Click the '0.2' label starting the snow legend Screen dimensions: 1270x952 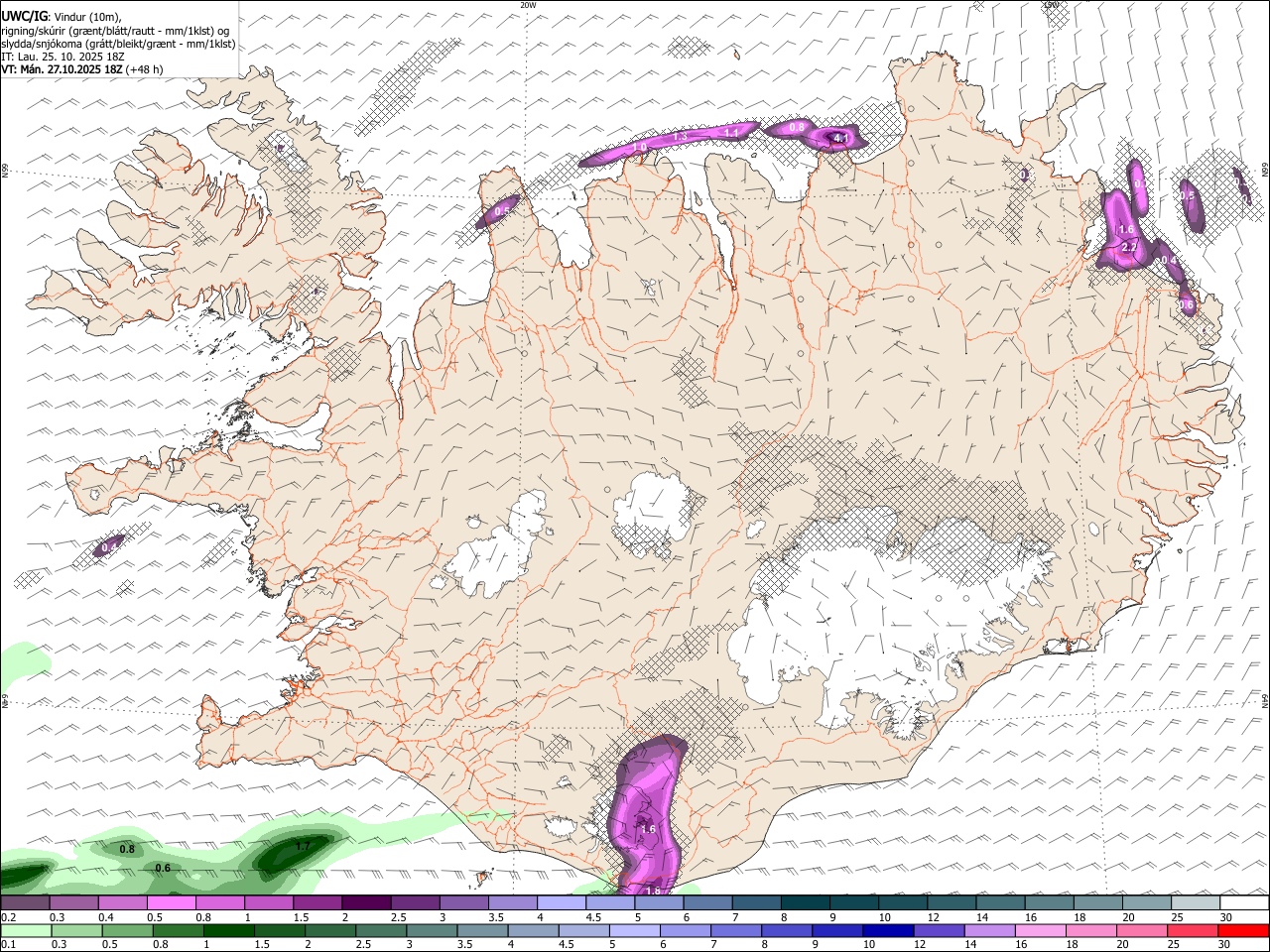click(x=8, y=917)
